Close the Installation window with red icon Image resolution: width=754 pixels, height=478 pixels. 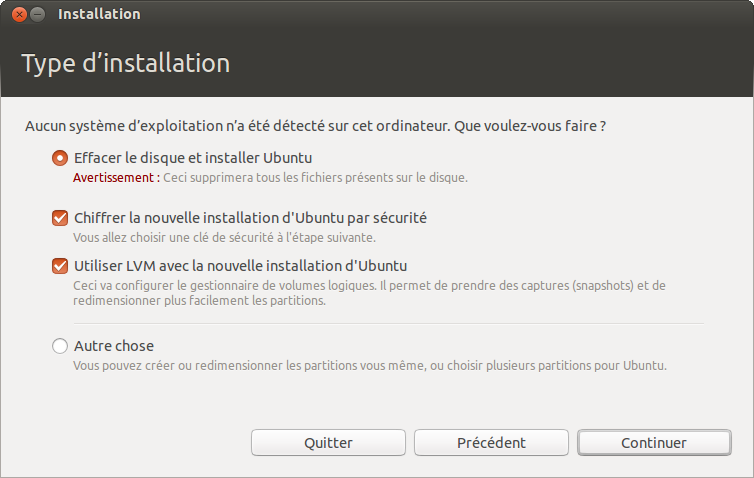click(19, 14)
